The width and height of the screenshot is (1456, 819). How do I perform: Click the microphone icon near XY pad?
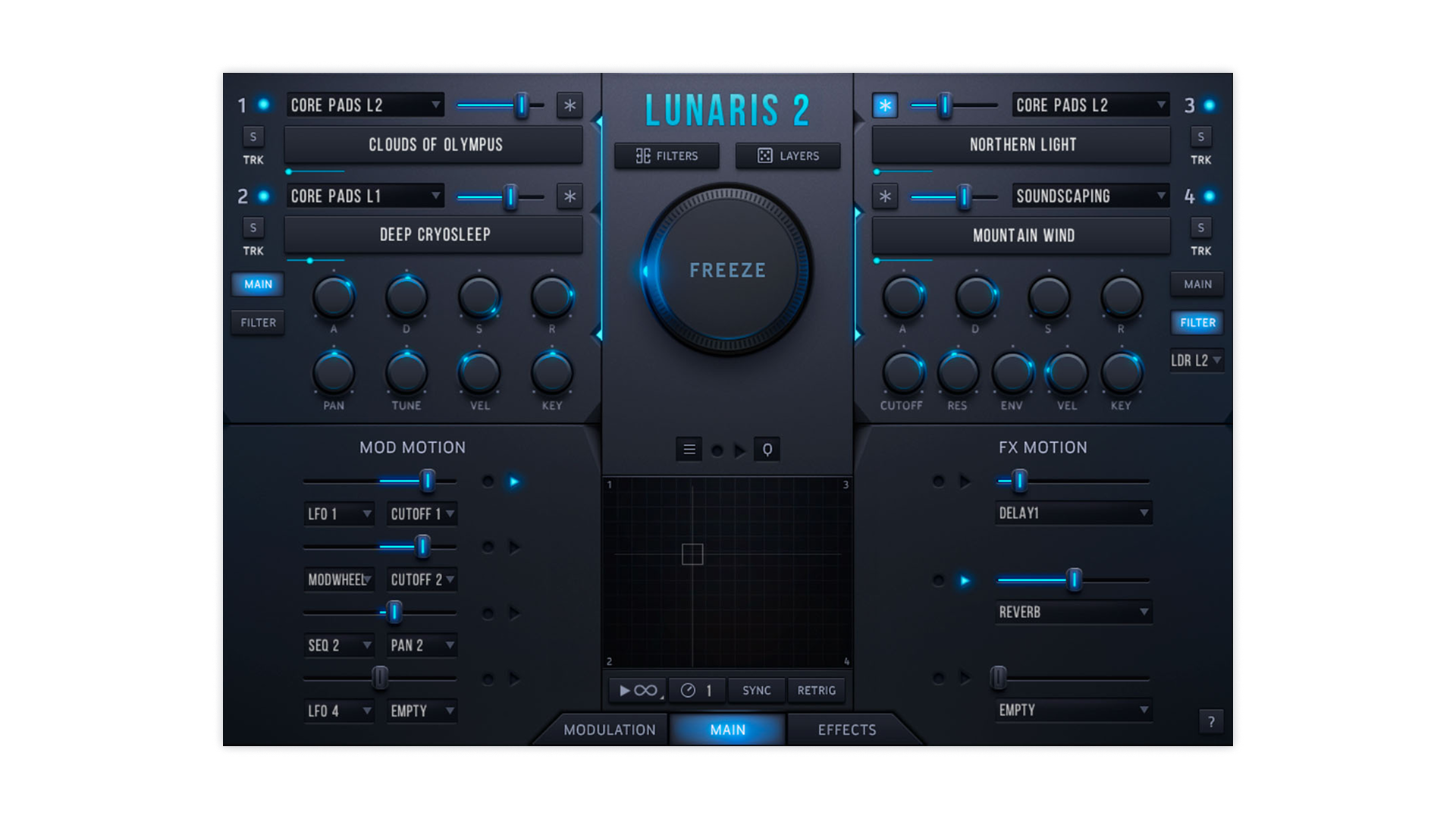tap(767, 450)
